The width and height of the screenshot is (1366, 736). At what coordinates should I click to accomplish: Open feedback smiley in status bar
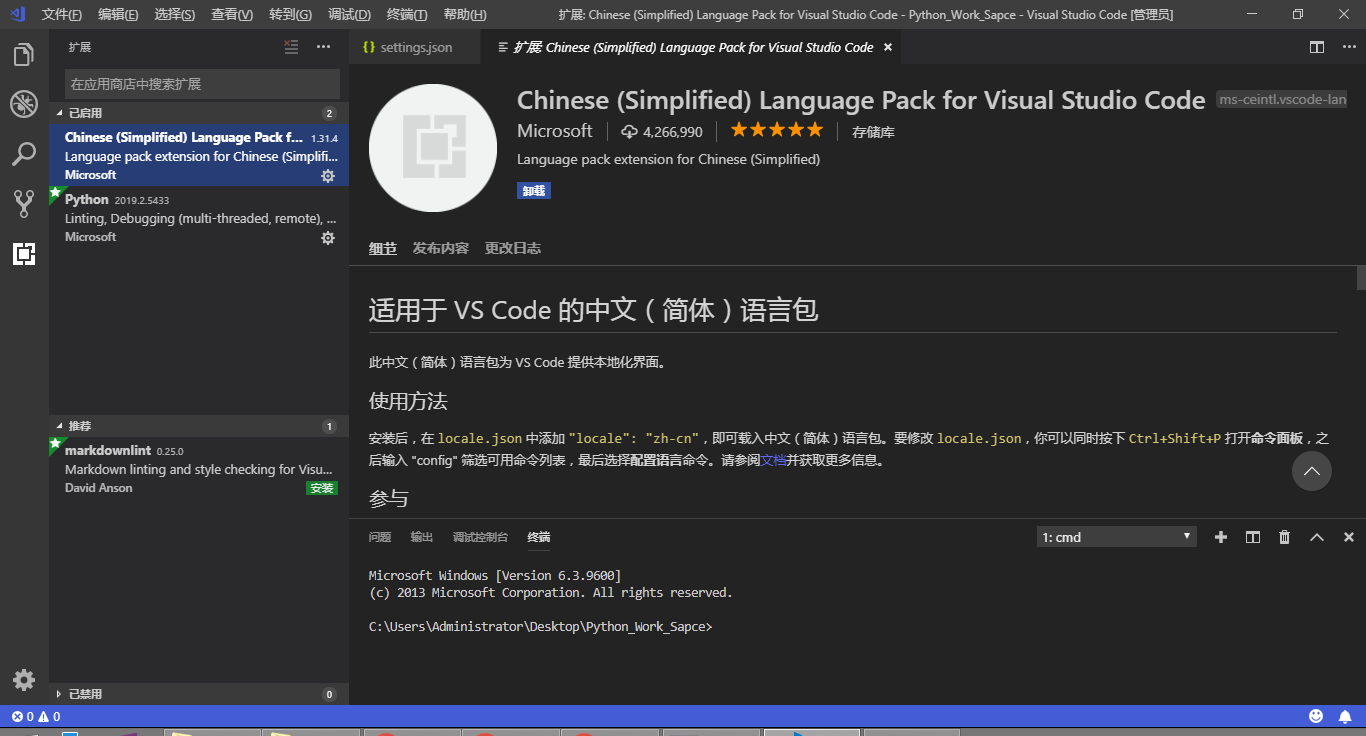[1316, 716]
